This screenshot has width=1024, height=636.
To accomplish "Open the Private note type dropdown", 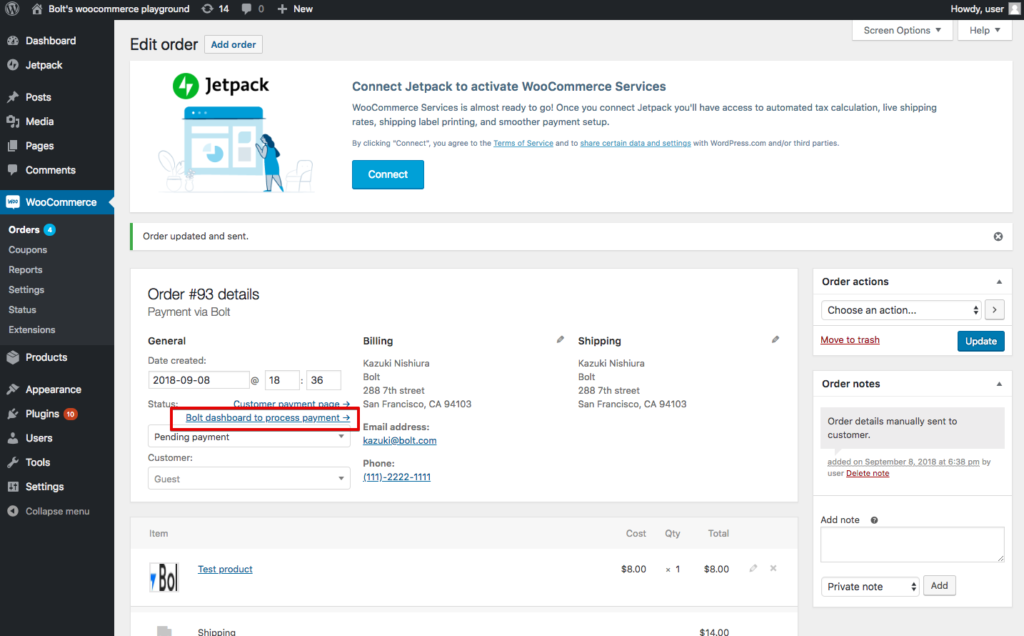I will tap(869, 585).
